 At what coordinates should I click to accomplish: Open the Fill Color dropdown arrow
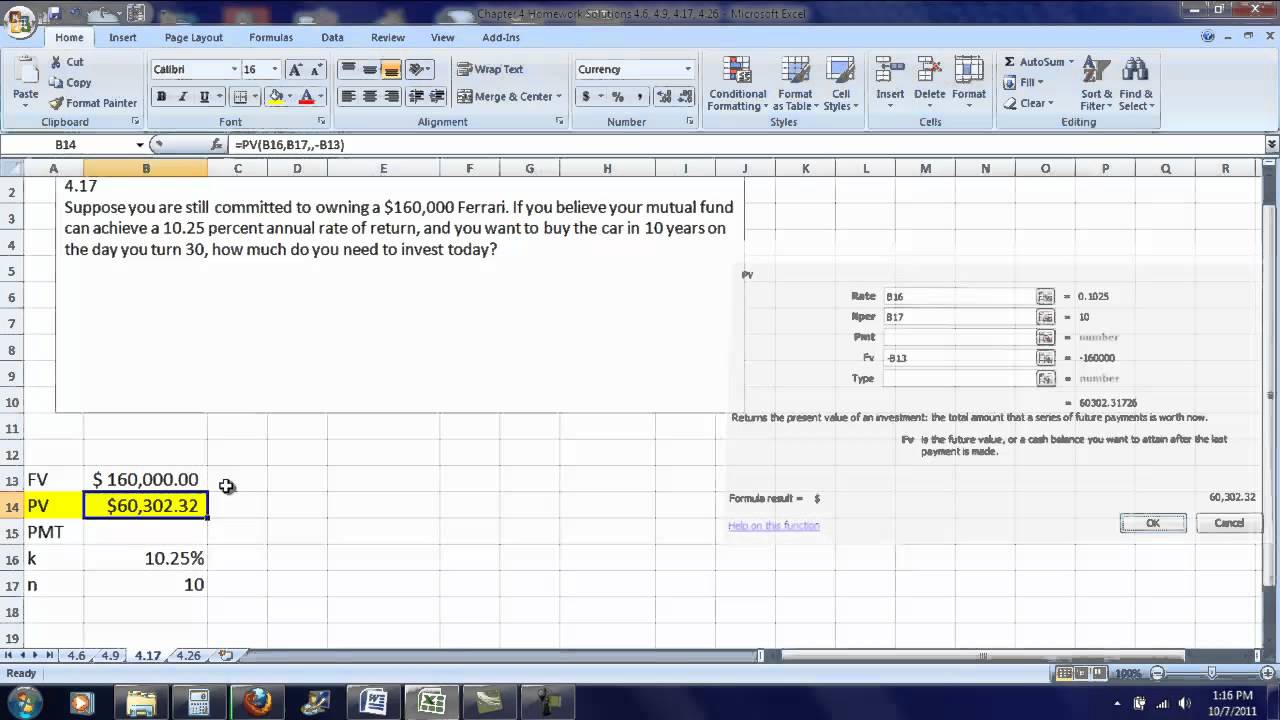pos(290,97)
